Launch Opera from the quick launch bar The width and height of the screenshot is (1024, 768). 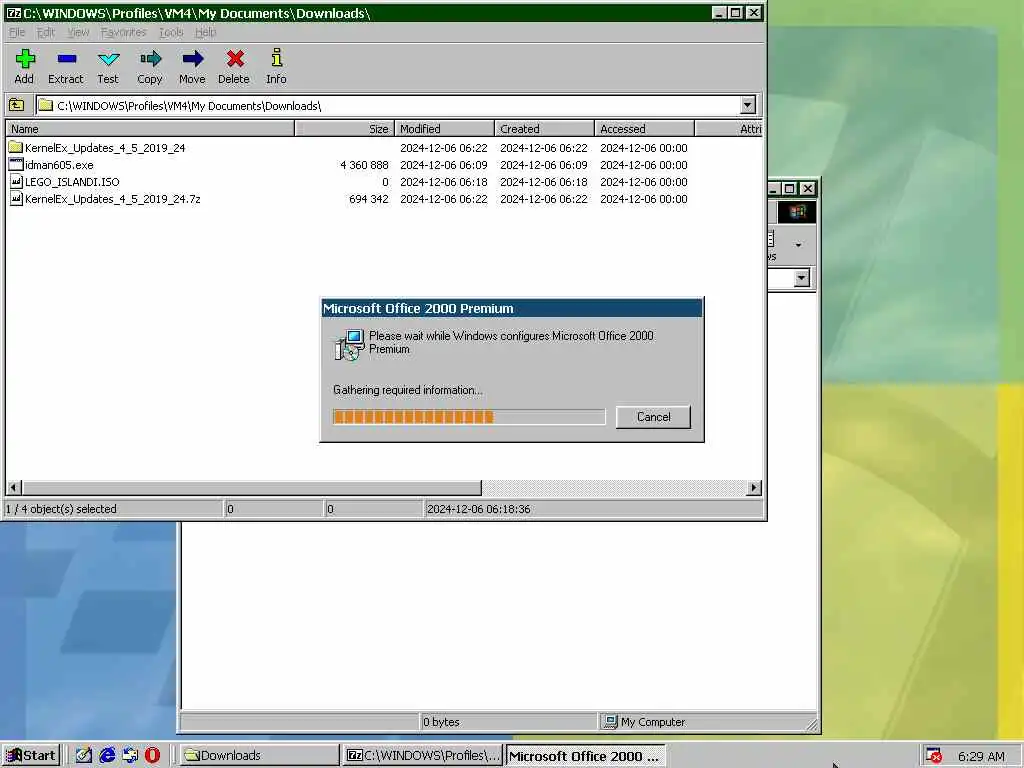tap(152, 755)
